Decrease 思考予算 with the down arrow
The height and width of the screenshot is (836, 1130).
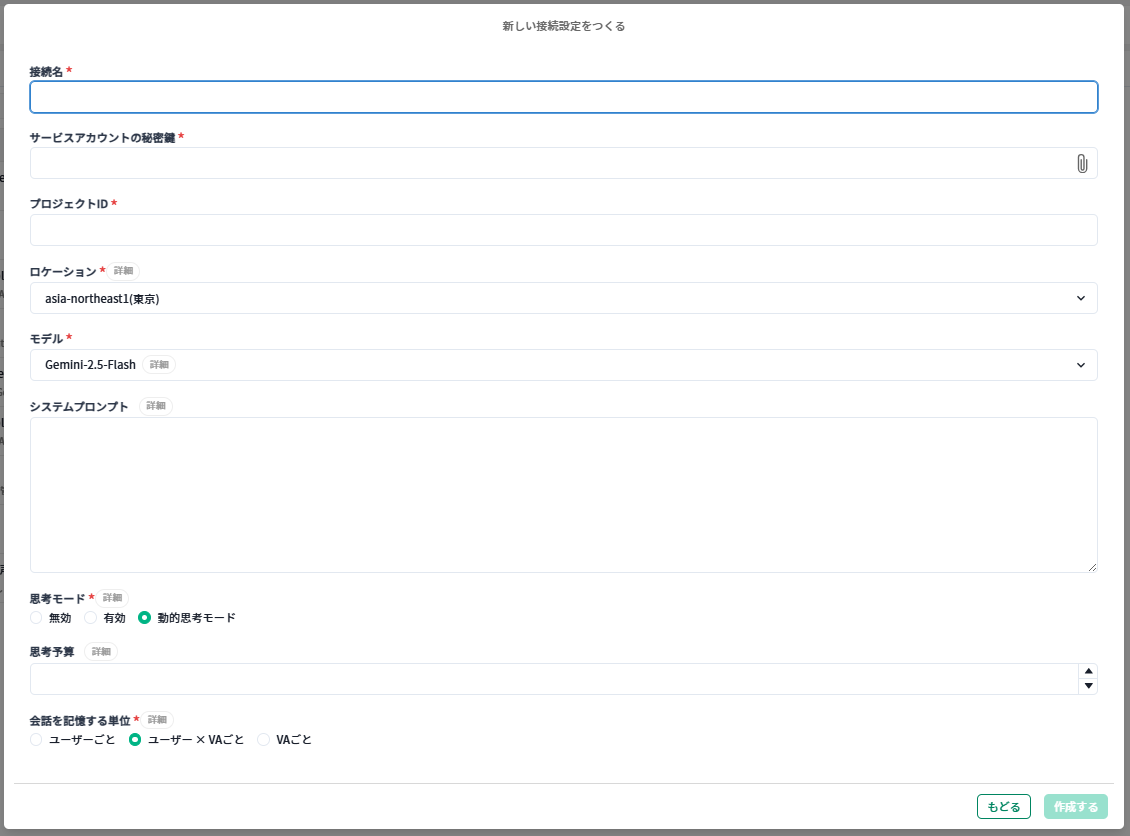1088,686
